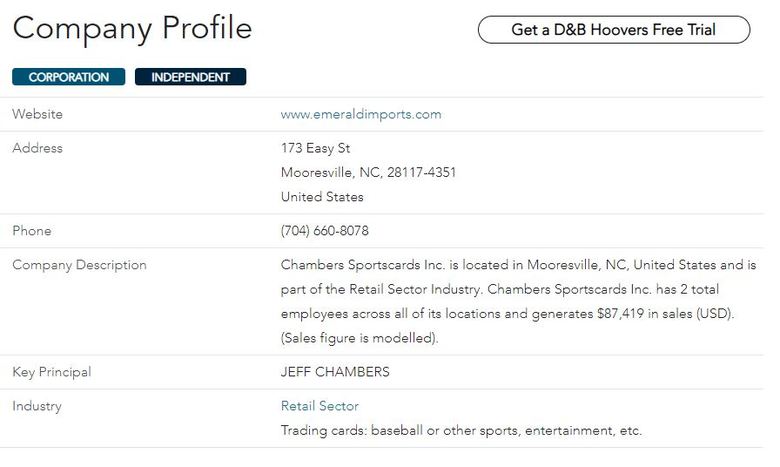Click the Key Principal row label
The width and height of the screenshot is (780, 467).
coord(52,372)
